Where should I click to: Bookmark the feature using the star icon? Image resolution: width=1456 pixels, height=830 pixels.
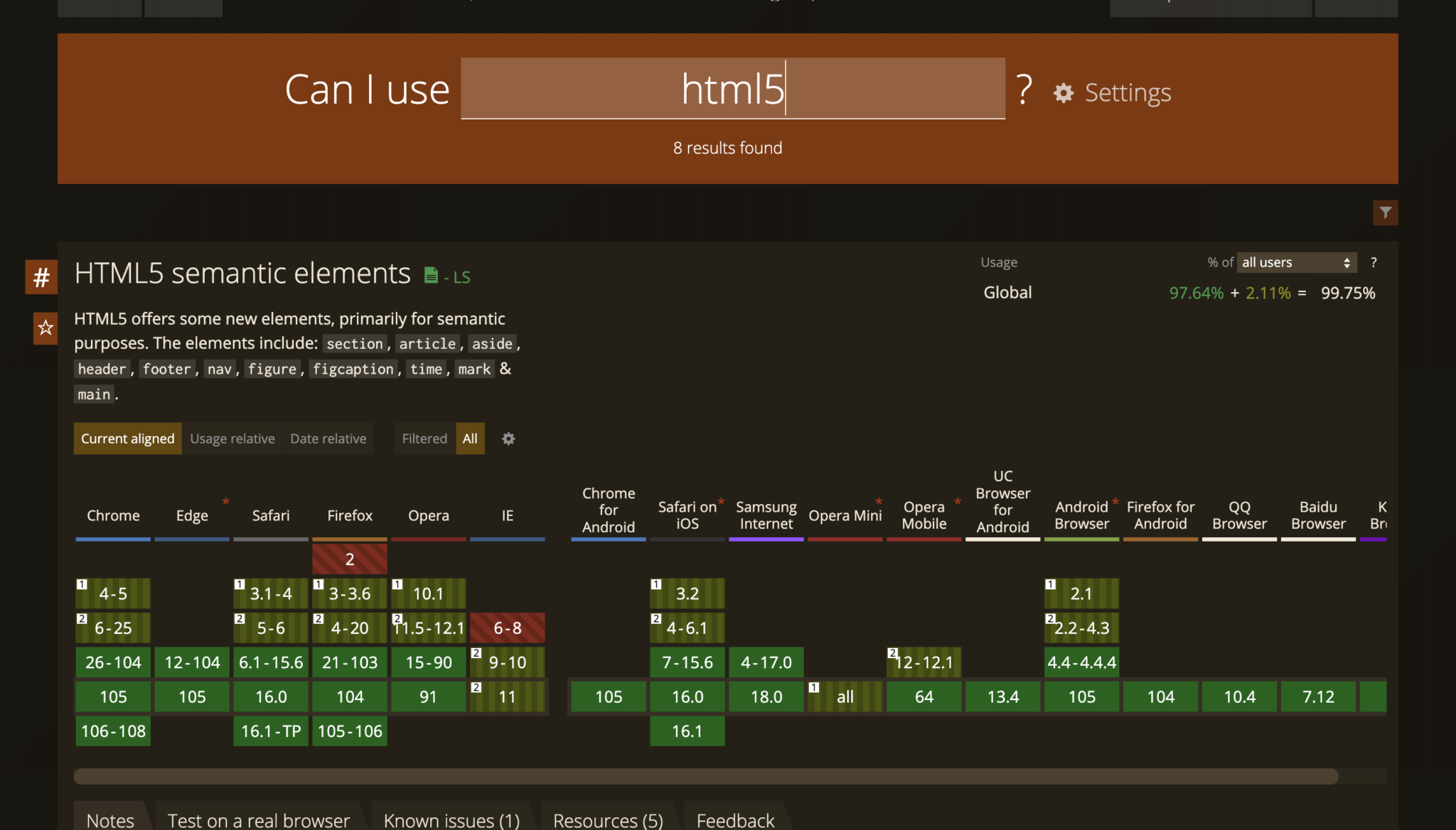tap(44, 328)
